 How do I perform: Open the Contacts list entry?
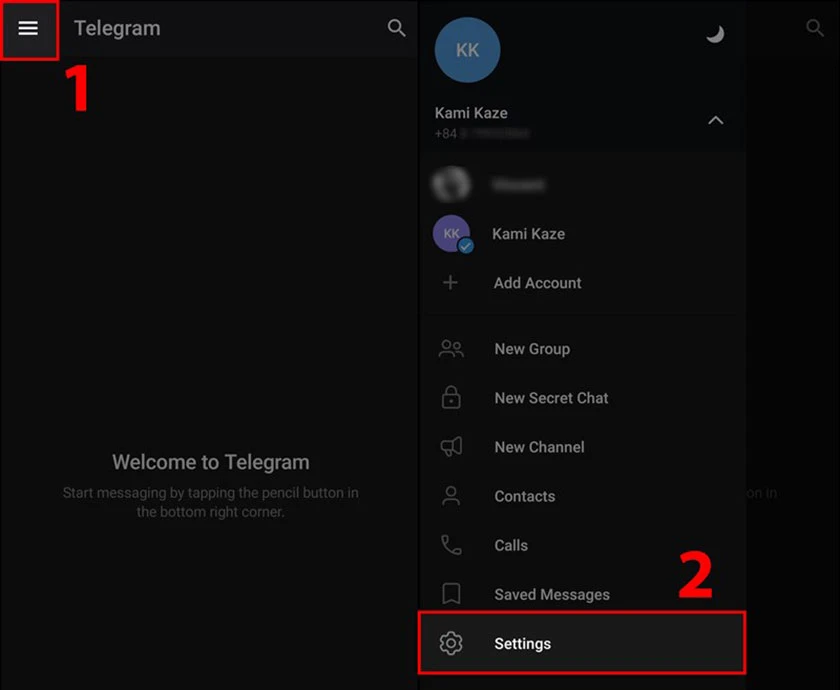click(x=524, y=496)
